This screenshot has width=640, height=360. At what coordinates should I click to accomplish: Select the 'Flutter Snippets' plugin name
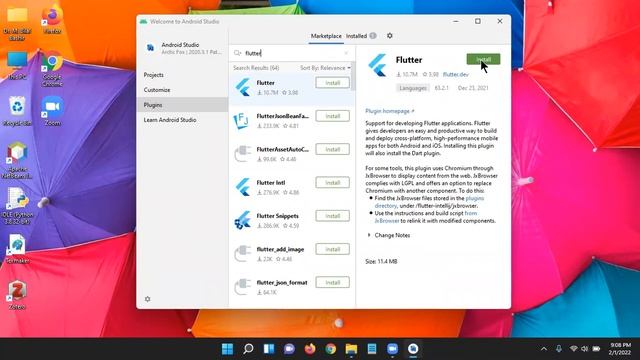point(277,216)
